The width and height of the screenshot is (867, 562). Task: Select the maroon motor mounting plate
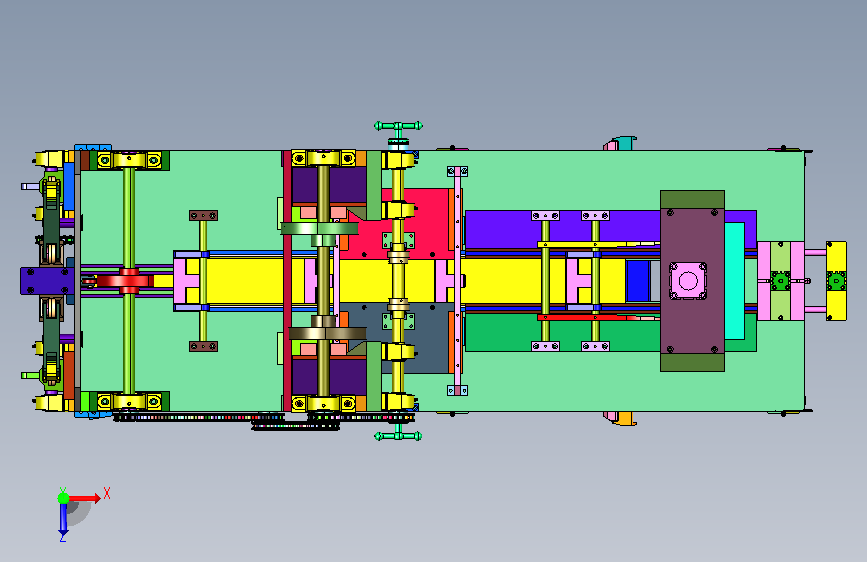(692, 280)
